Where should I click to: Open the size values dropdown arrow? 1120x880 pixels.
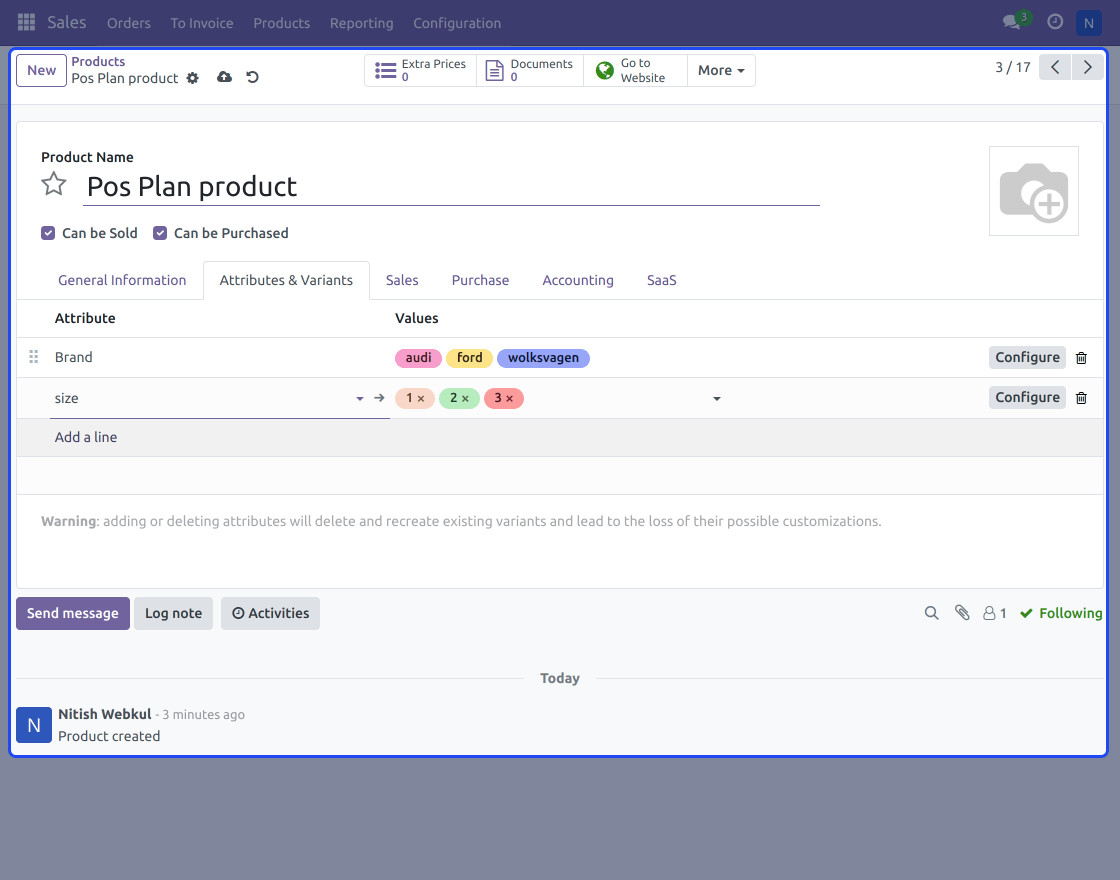click(716, 399)
